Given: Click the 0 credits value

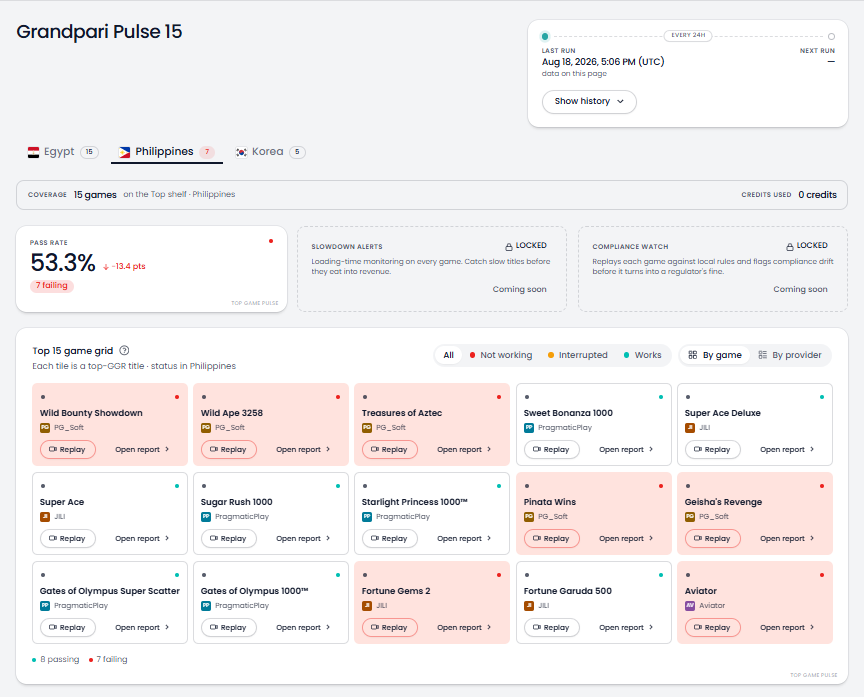Looking at the screenshot, I should [x=817, y=195].
